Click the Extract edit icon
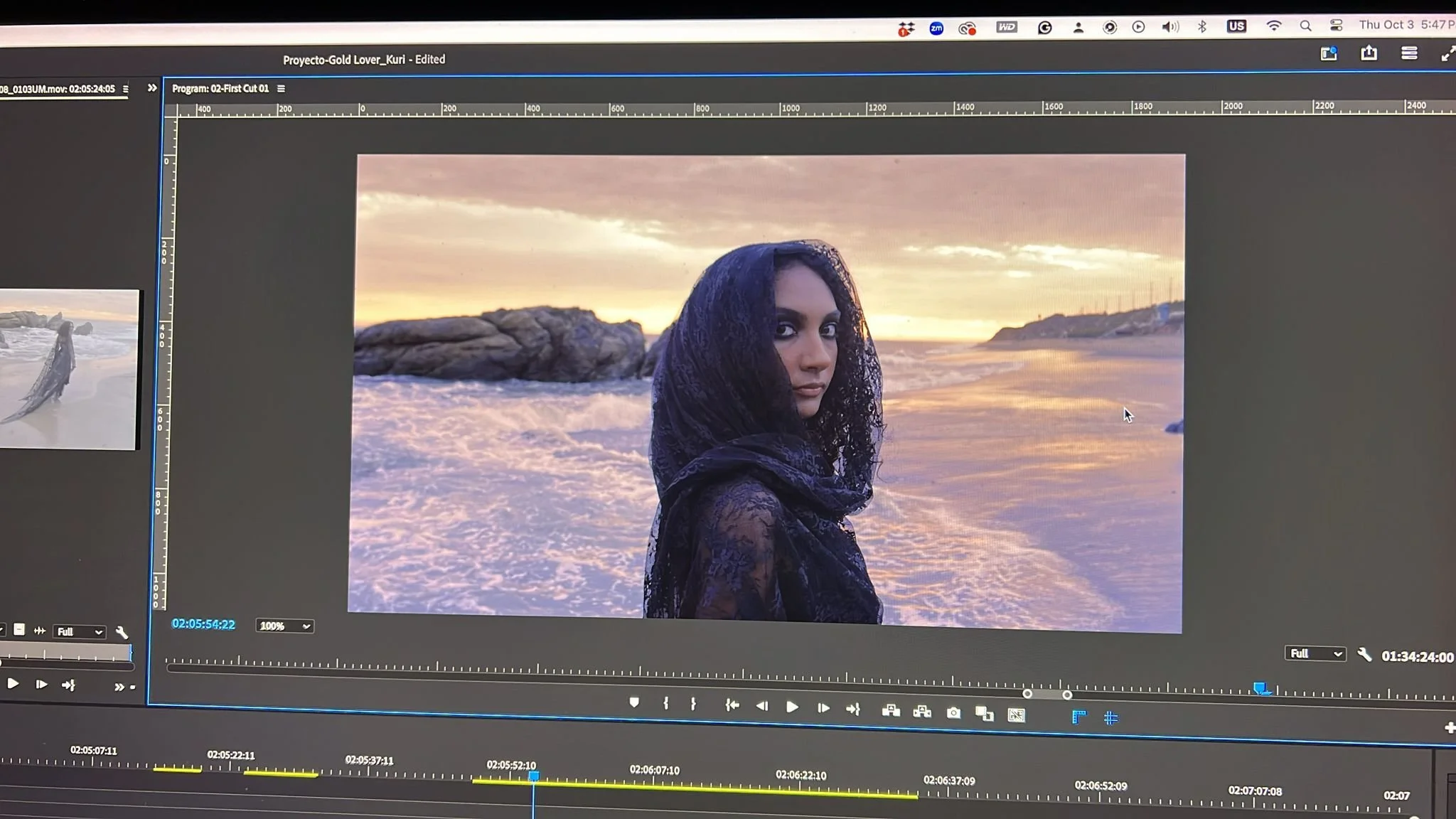The height and width of the screenshot is (819, 1456). [x=922, y=712]
